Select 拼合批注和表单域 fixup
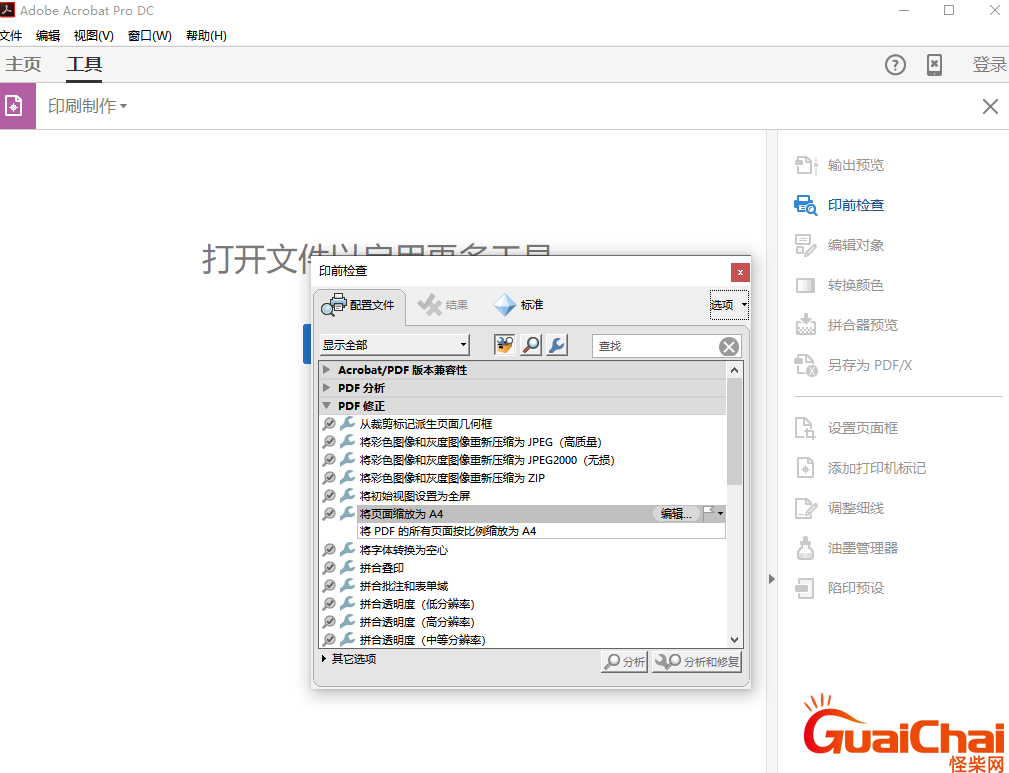1009x773 pixels. coord(403,586)
